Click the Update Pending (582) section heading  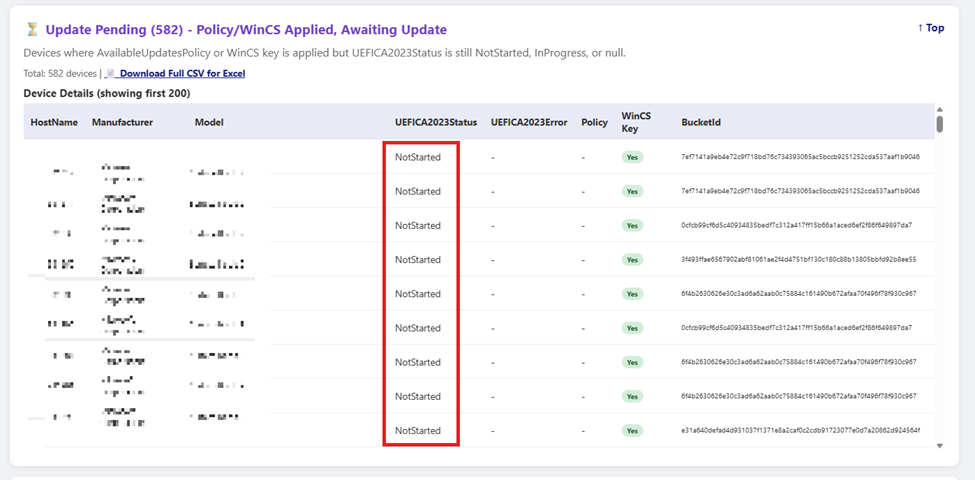click(x=246, y=30)
